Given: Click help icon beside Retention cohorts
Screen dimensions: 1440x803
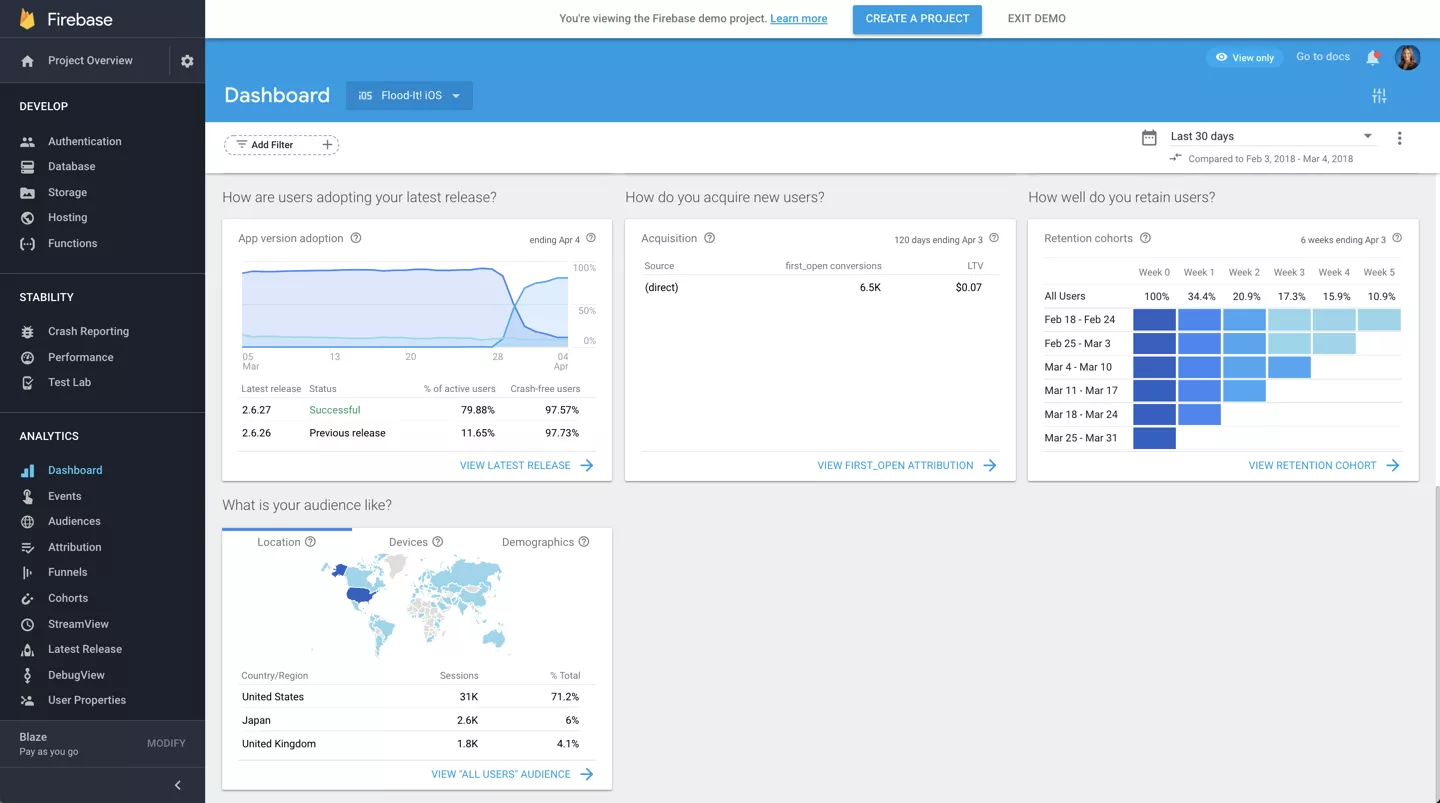Looking at the screenshot, I should 1145,238.
